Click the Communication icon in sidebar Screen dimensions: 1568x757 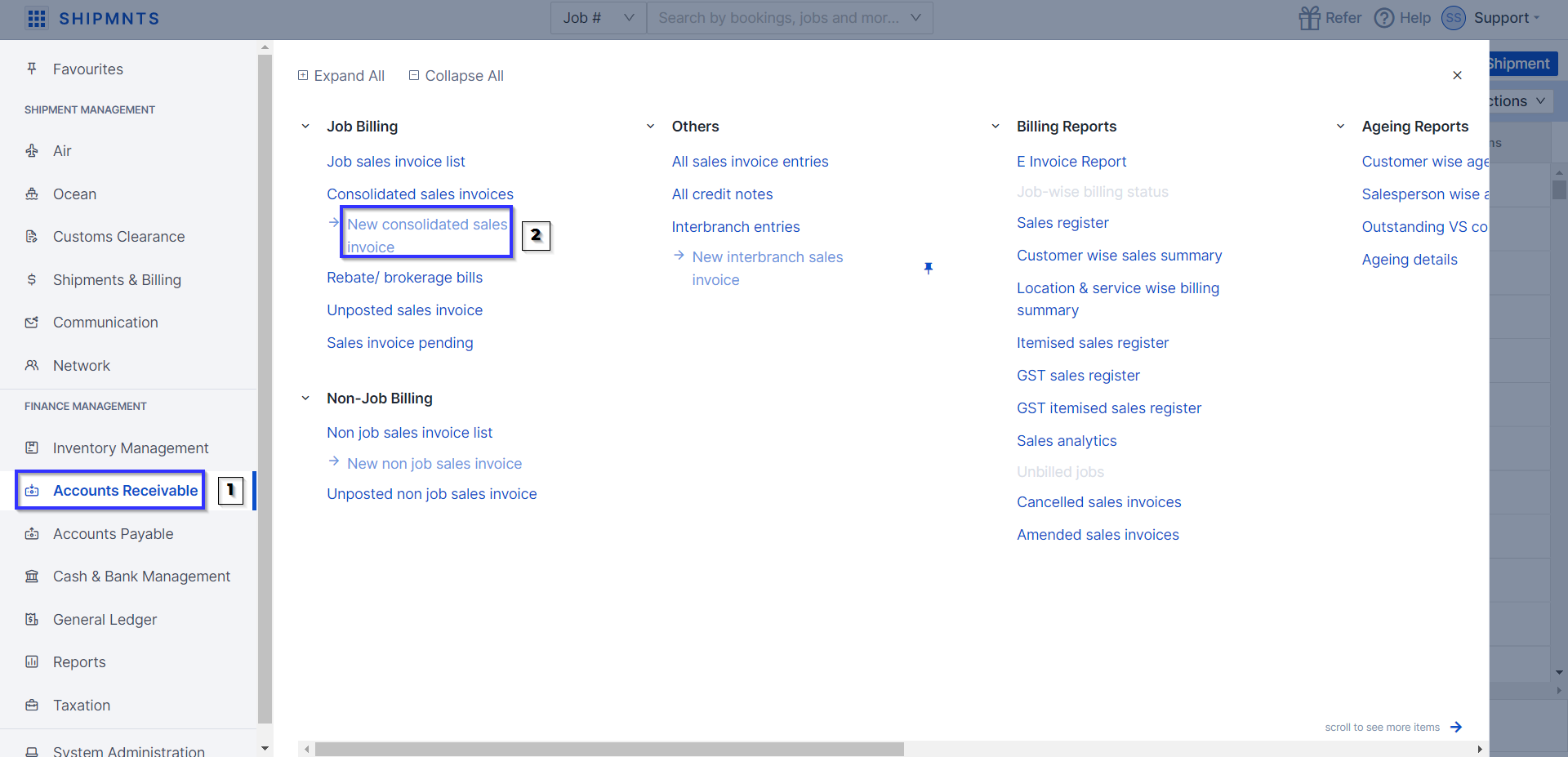[x=32, y=322]
